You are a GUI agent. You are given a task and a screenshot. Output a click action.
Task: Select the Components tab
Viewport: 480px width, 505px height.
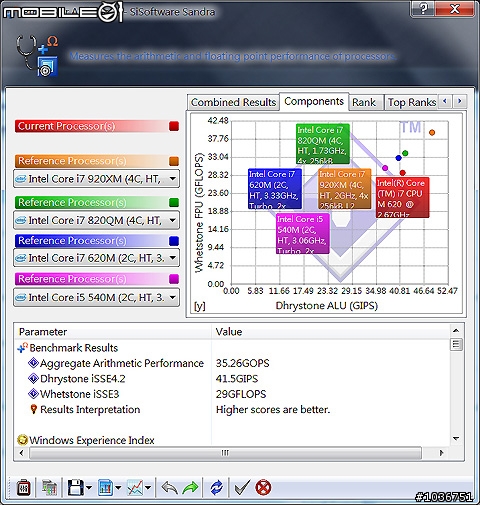pyautogui.click(x=314, y=101)
